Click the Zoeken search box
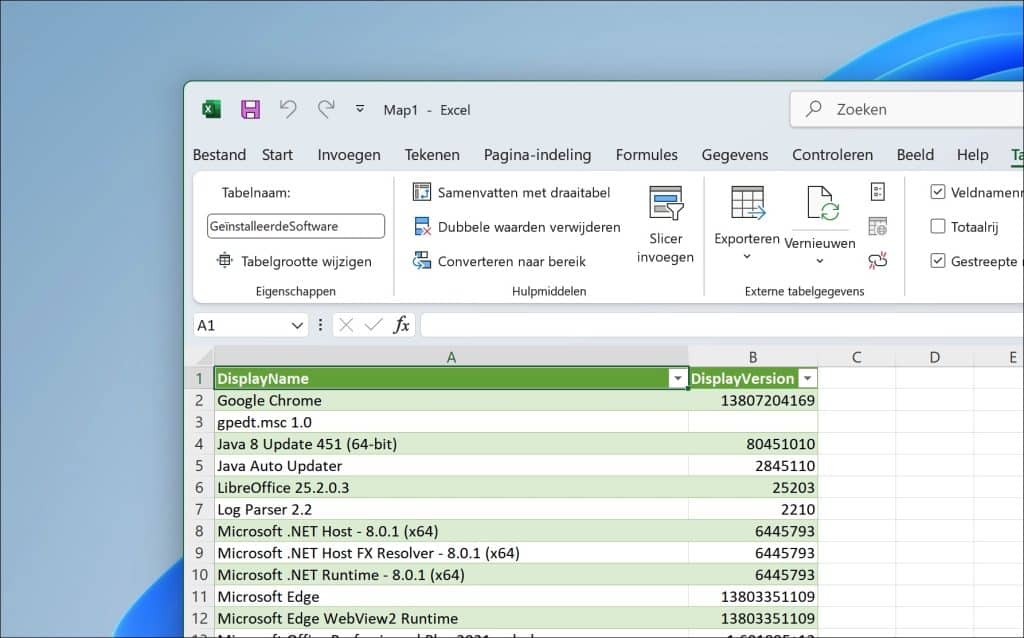1024x638 pixels. tap(907, 109)
